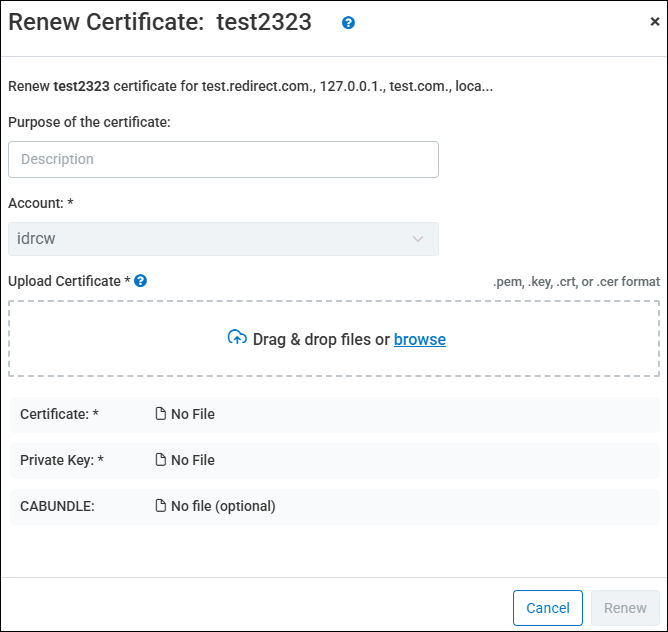Open the Account dropdown showing idrcw

pyautogui.click(x=223, y=239)
